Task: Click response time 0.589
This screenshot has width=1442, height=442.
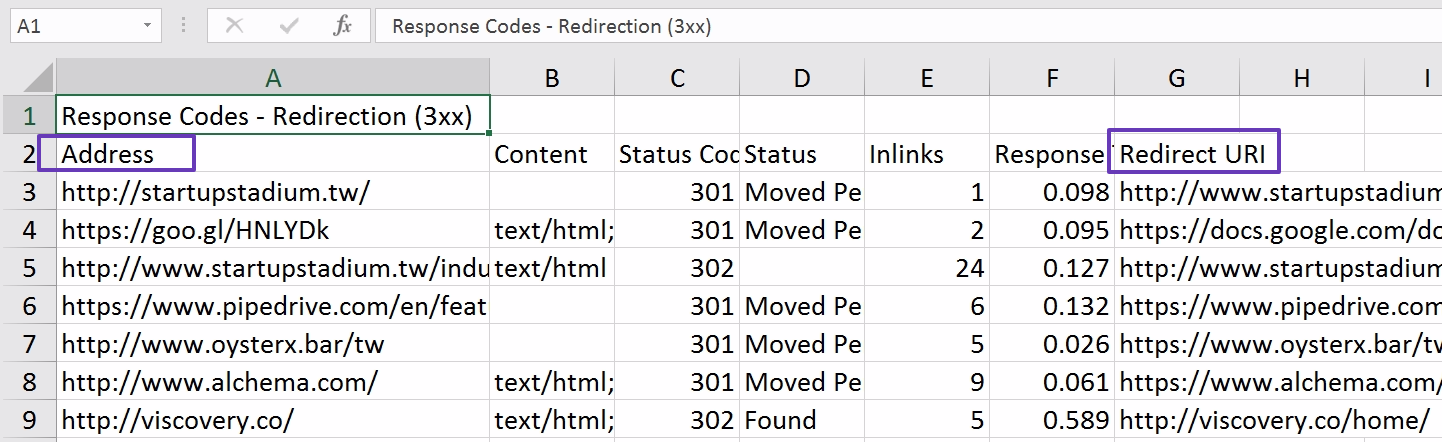Action: 1052,419
